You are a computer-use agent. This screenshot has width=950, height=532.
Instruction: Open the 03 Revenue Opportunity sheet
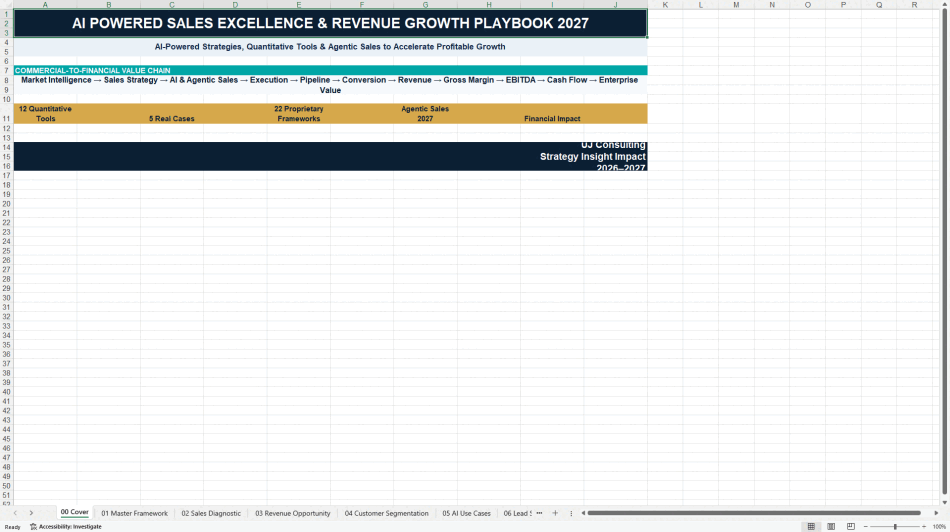[x=293, y=513]
